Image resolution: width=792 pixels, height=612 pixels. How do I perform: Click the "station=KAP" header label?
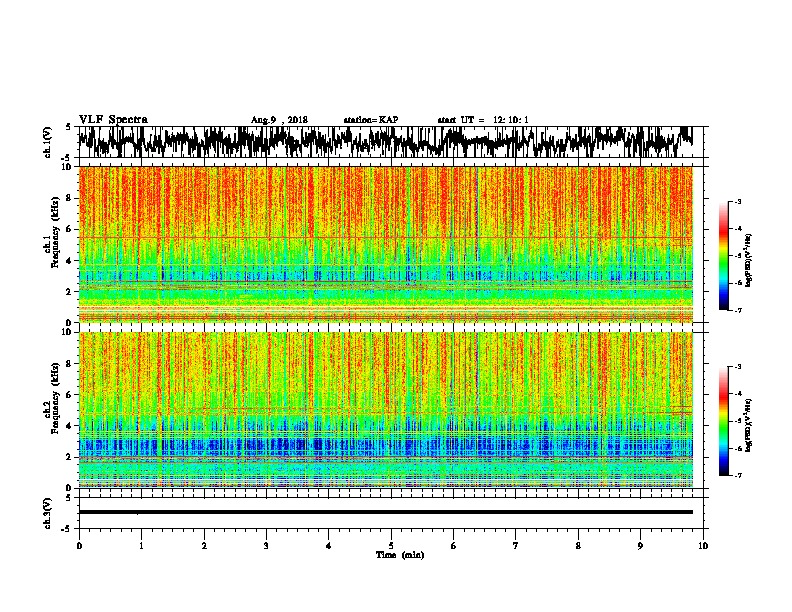[371, 120]
